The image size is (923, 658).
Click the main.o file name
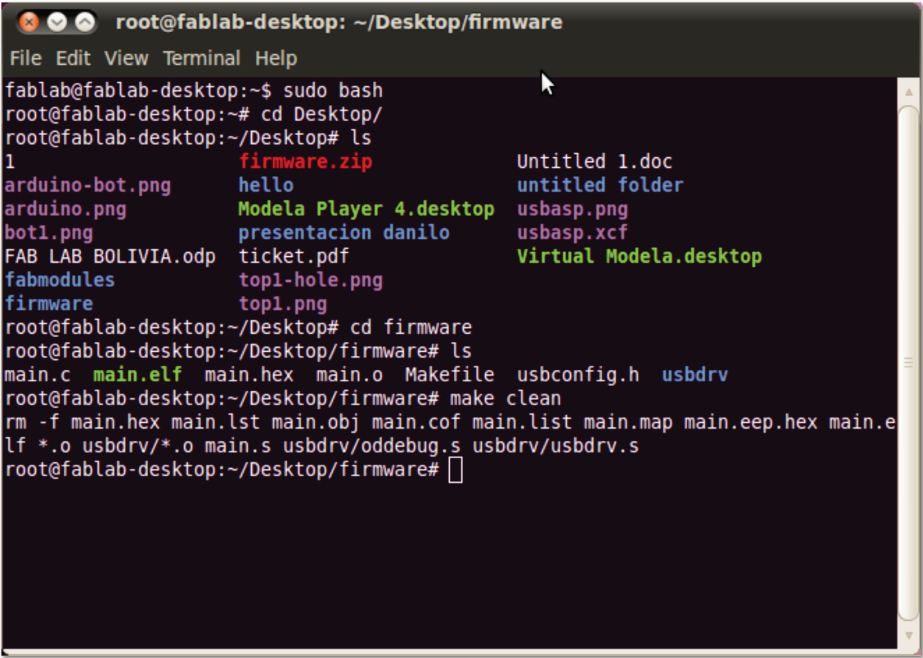tap(349, 375)
